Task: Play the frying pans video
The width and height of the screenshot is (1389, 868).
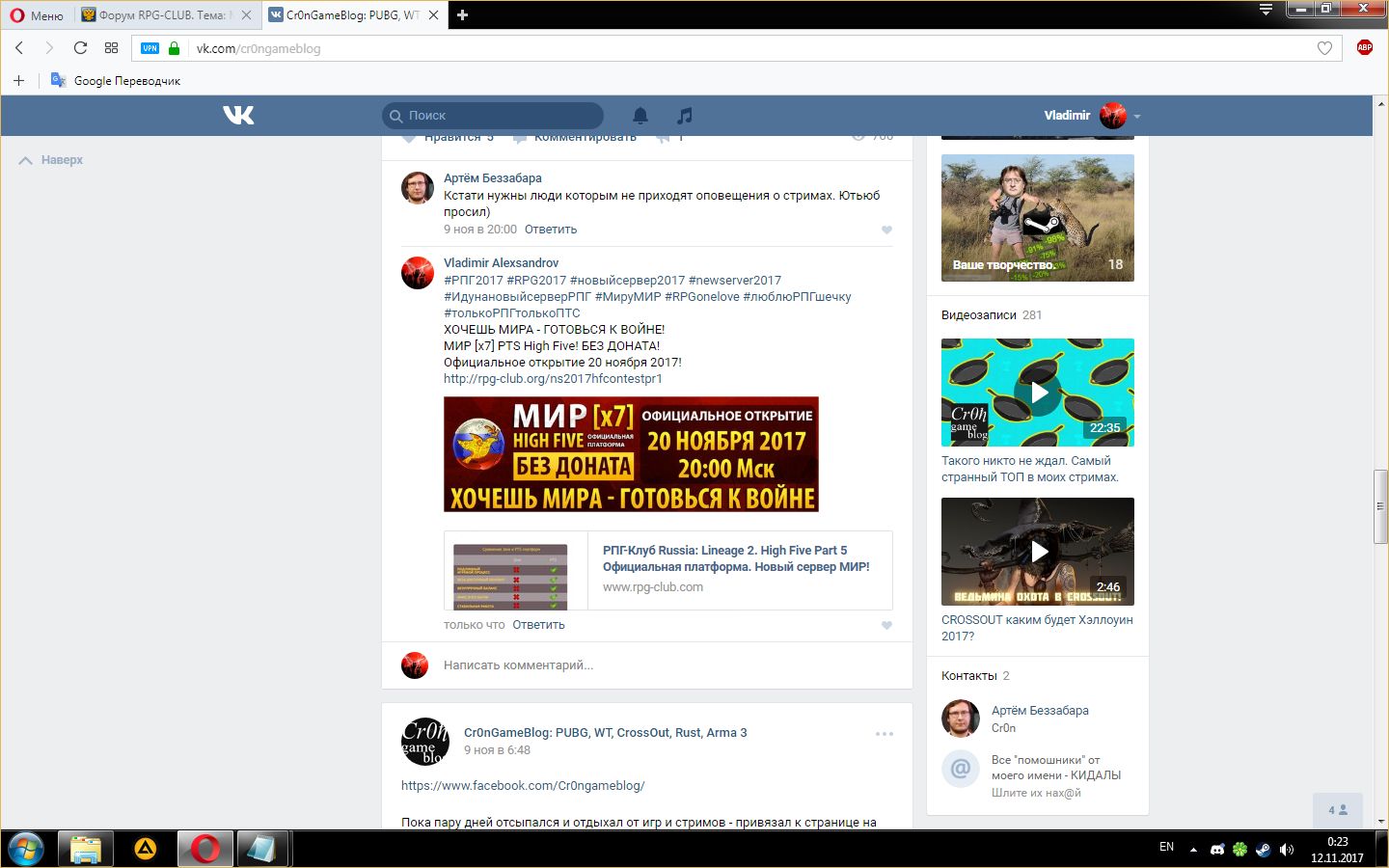Action: 1038,393
